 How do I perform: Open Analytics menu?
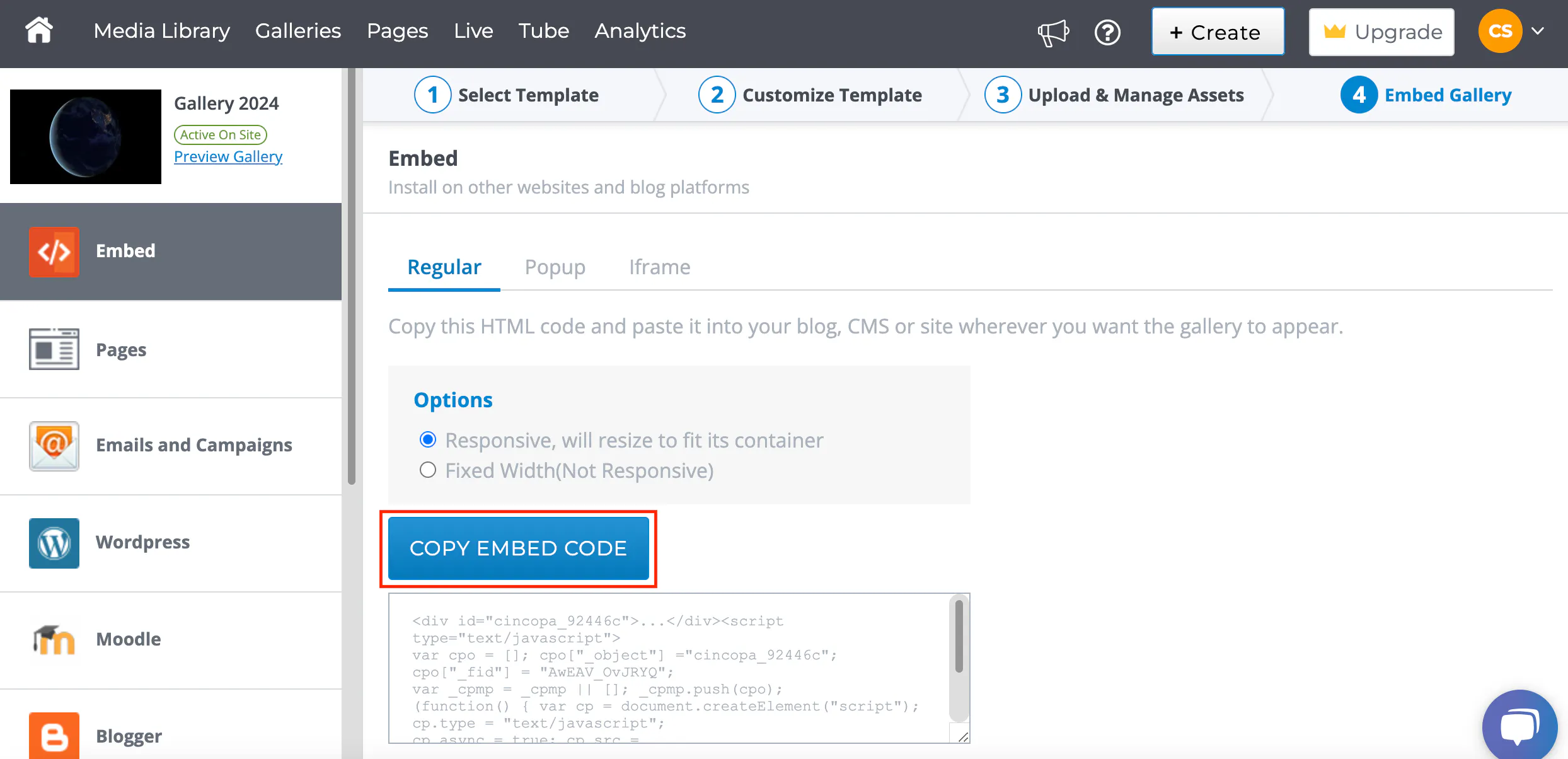coord(640,31)
